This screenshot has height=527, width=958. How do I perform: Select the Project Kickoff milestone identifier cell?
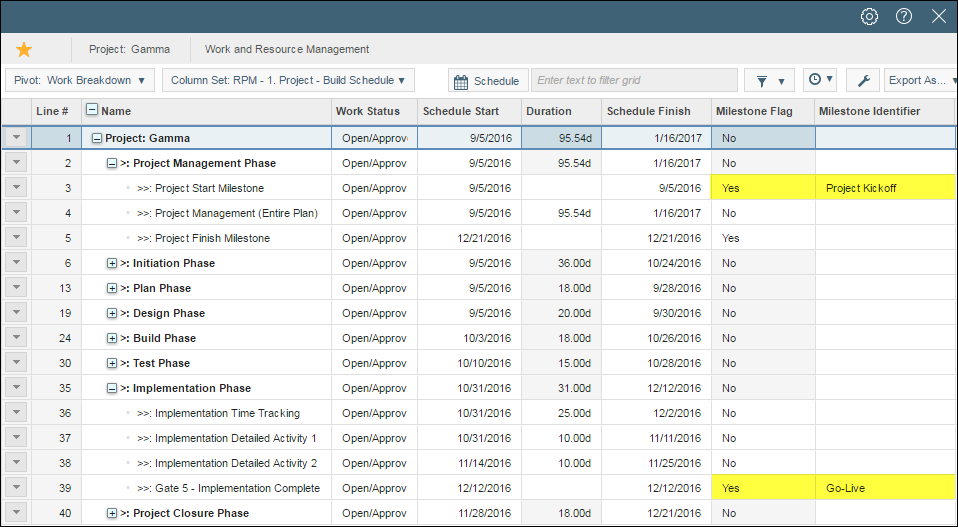tap(885, 188)
